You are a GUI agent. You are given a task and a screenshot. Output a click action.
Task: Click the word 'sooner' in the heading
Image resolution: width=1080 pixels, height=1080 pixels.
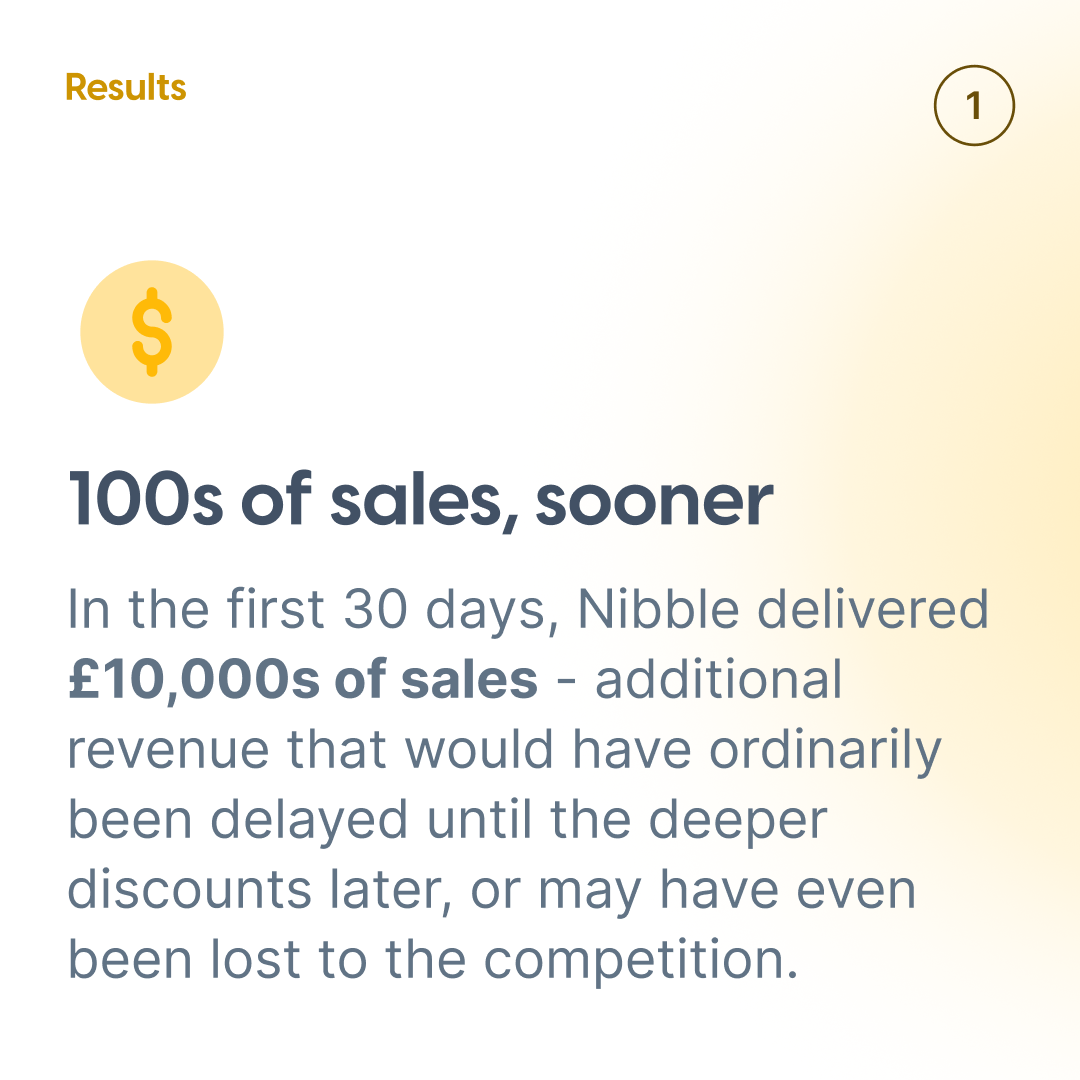(654, 503)
